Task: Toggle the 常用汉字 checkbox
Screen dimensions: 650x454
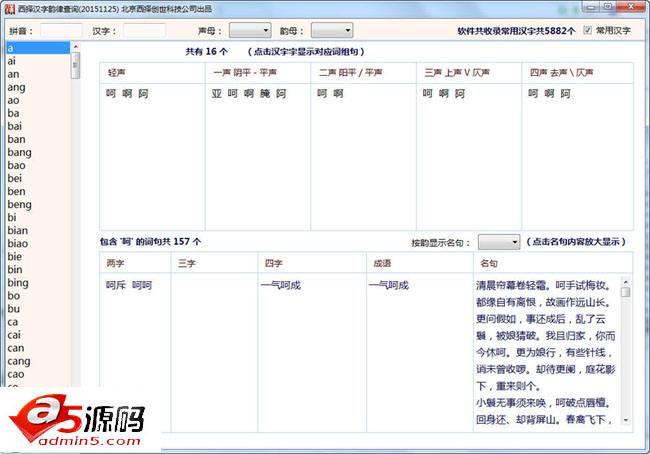Action: (587, 30)
